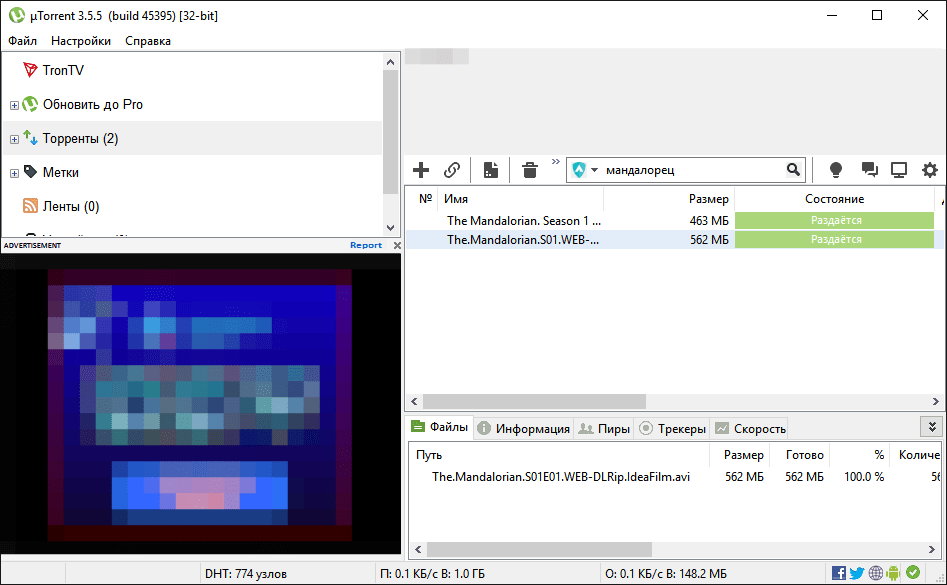Select Ленты (0) in the sidebar
Image resolution: width=947 pixels, height=585 pixels.
[x=71, y=206]
